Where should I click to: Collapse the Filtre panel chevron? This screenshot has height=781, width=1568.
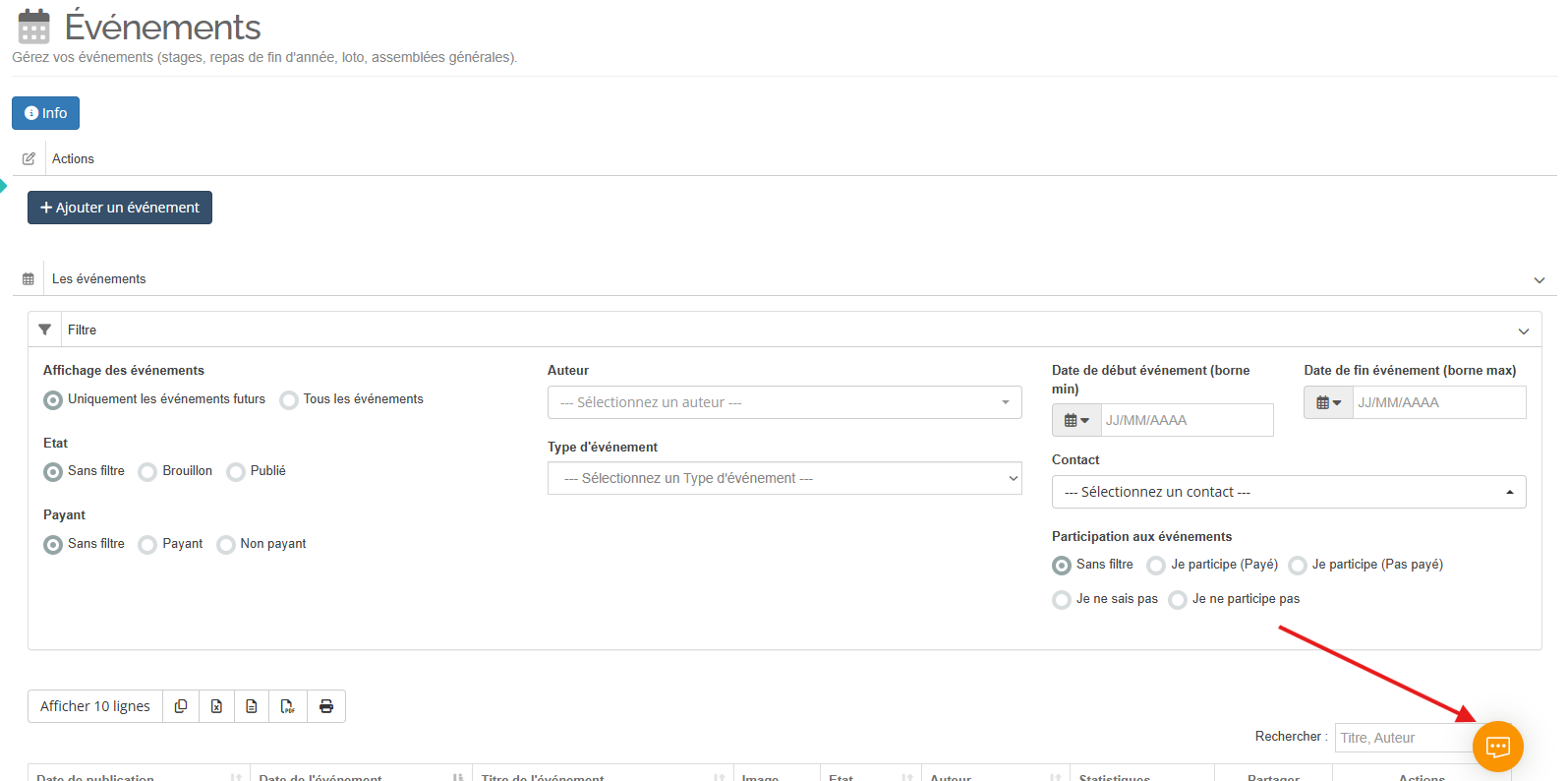click(x=1523, y=330)
